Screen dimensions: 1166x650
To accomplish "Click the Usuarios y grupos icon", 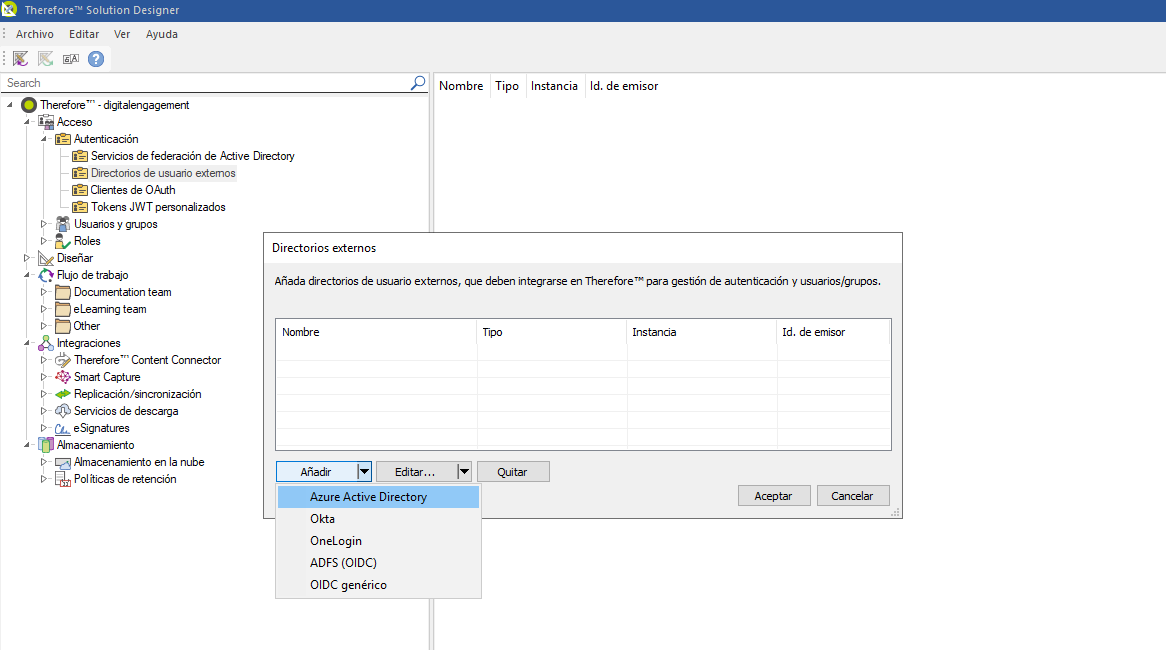I will click(x=63, y=224).
